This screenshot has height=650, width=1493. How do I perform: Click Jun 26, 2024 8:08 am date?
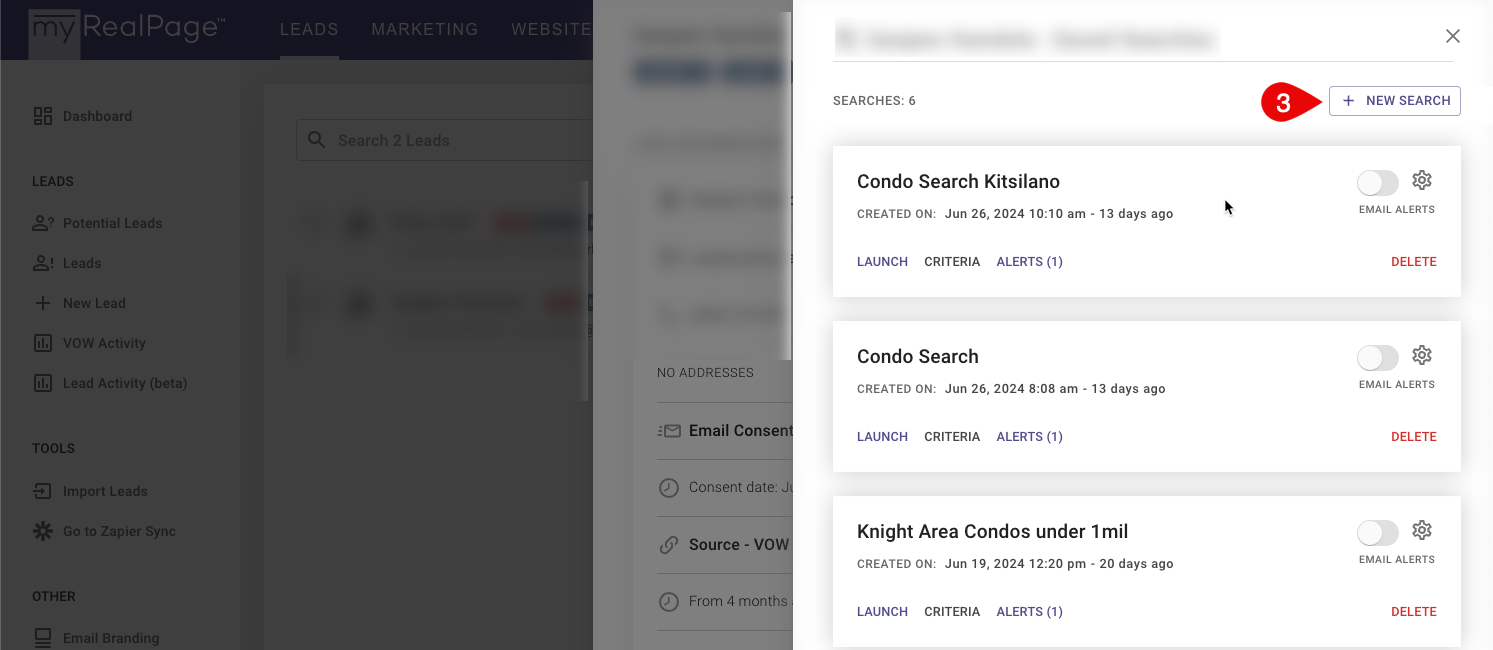coord(1009,389)
